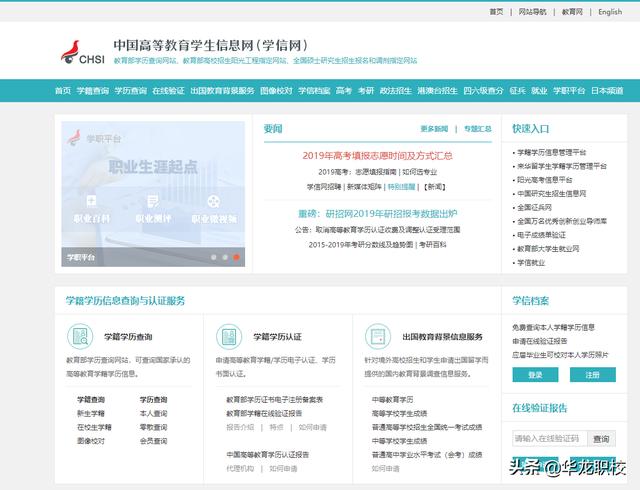Open 中国研究生招生信息网 quick link

551,194
